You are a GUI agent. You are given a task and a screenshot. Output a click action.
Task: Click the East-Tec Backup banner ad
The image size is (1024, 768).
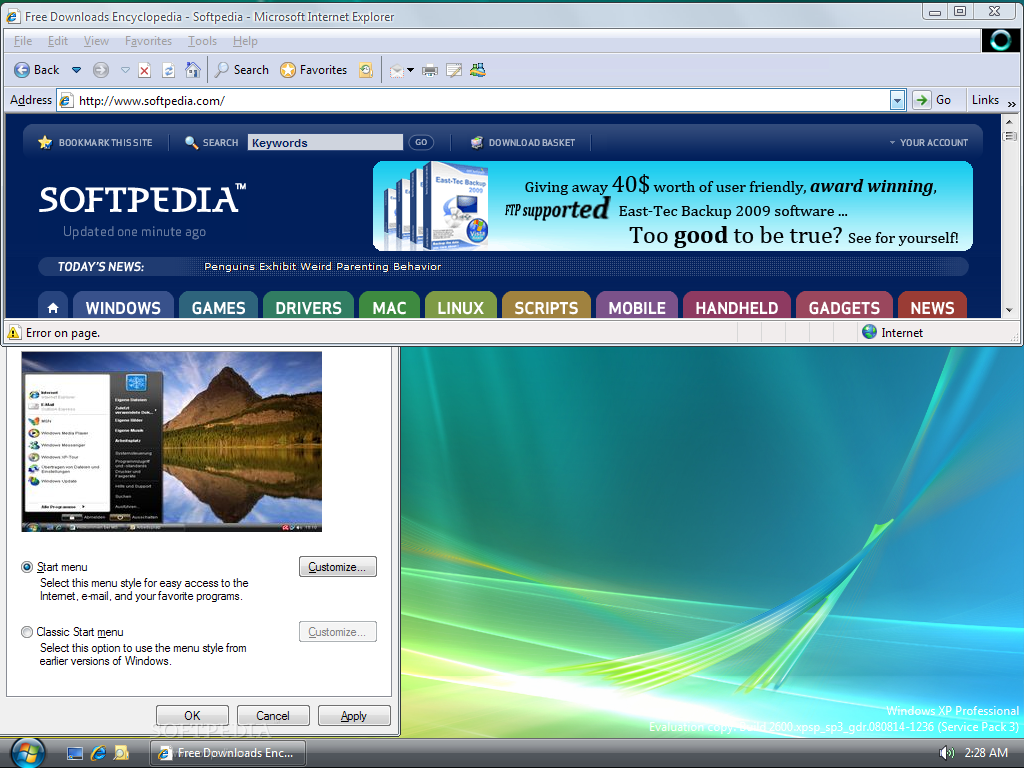coord(673,206)
